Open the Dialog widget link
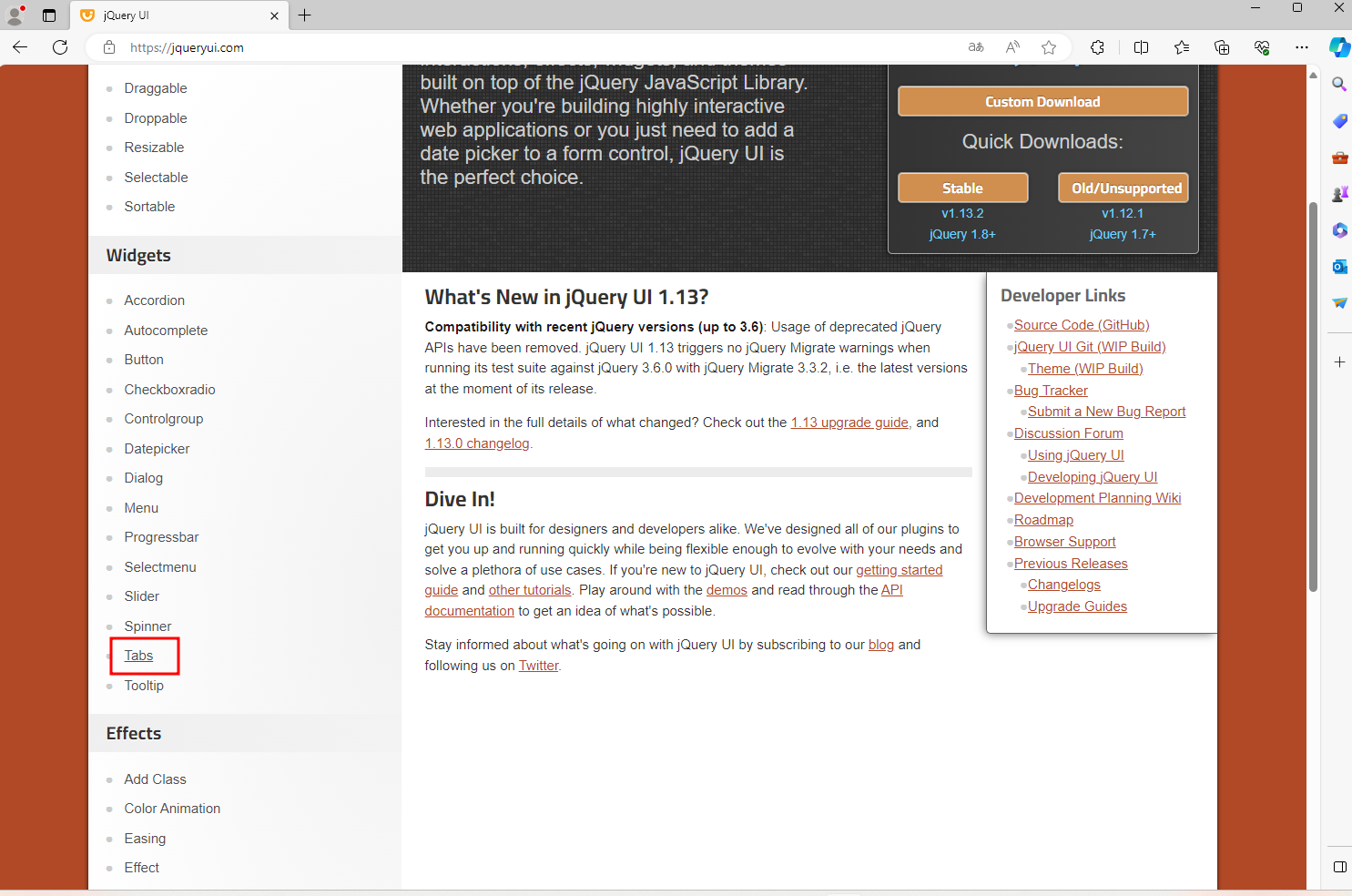1352x896 pixels. click(143, 478)
